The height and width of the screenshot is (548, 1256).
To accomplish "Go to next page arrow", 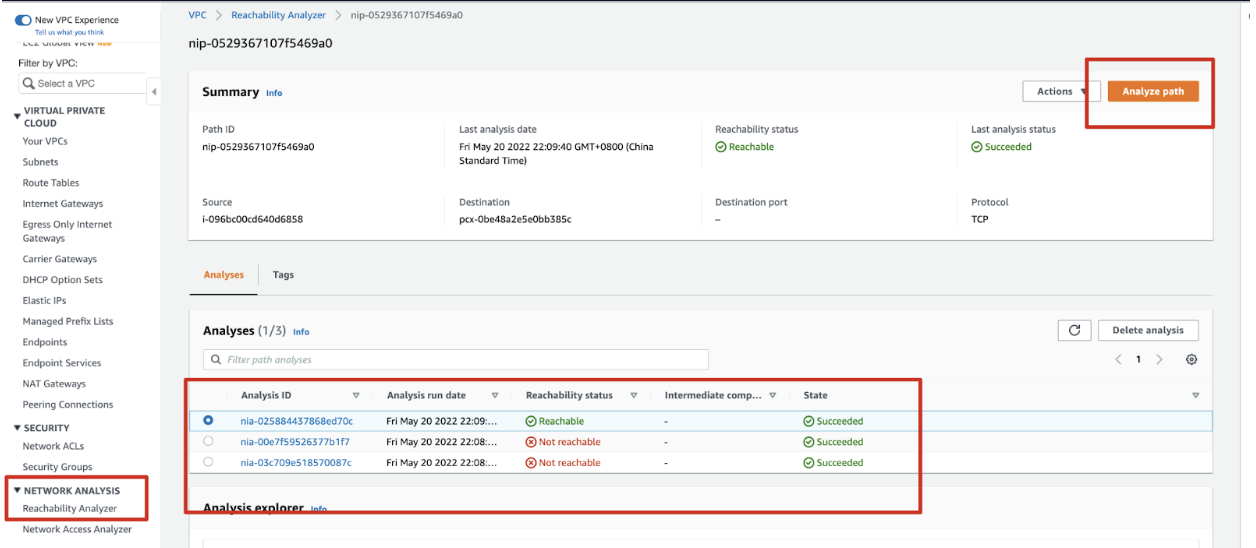I will [1159, 360].
